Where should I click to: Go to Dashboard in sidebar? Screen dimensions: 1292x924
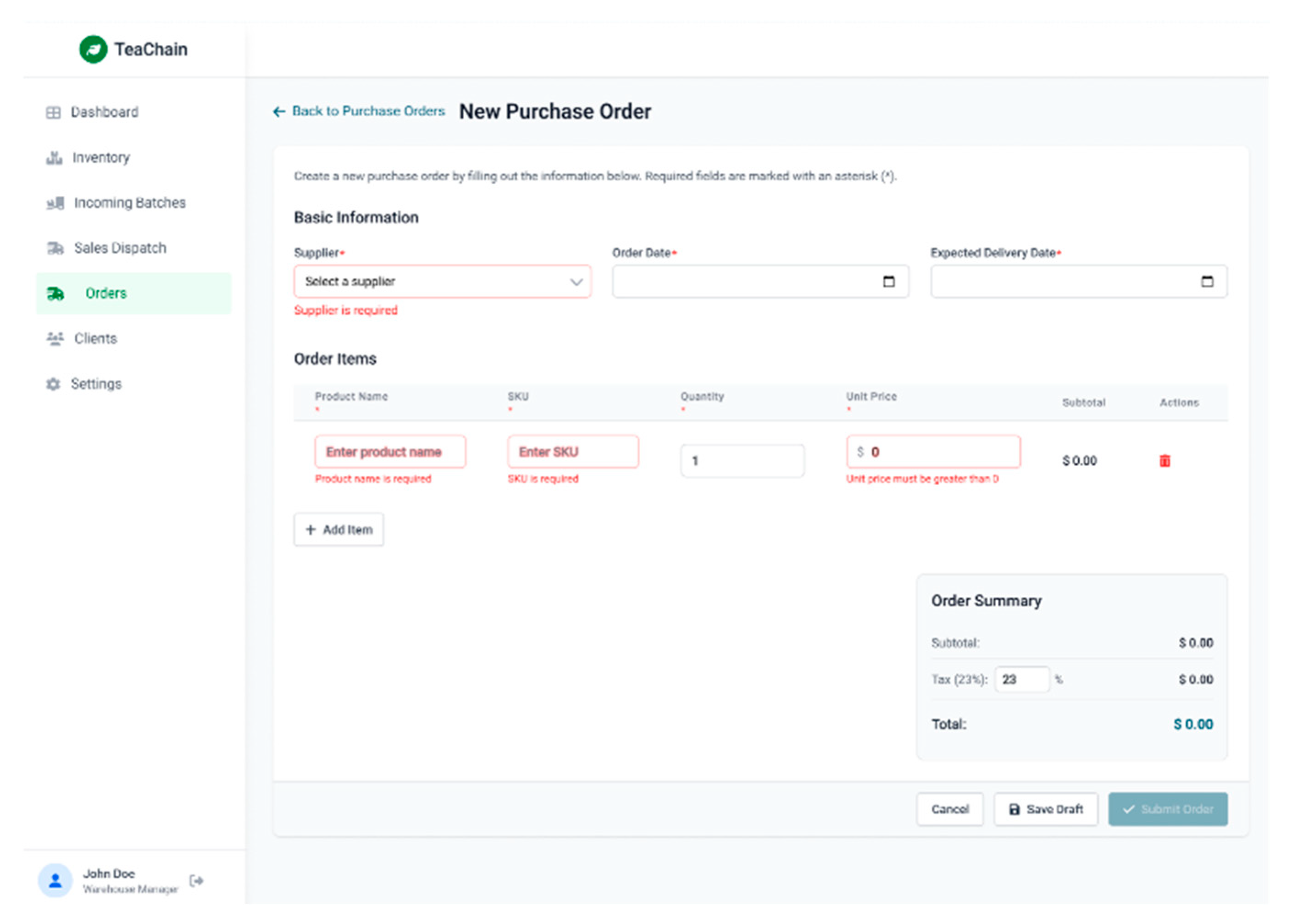pyautogui.click(x=104, y=112)
